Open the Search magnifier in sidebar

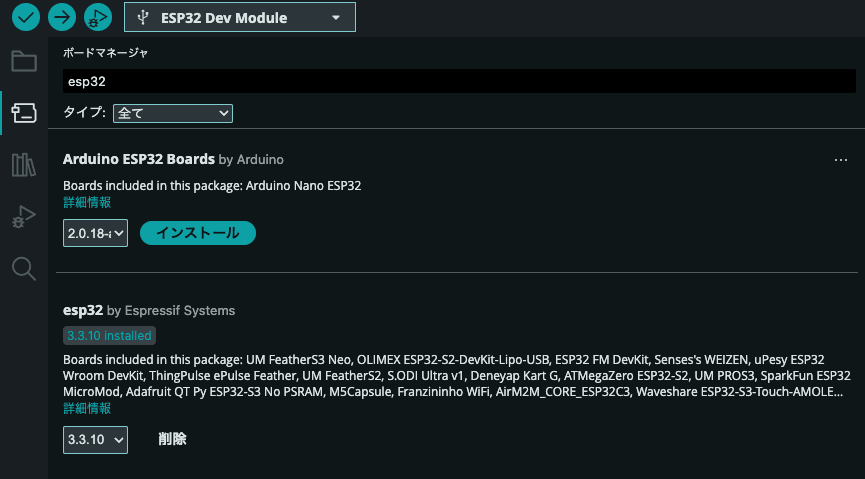pyautogui.click(x=24, y=269)
